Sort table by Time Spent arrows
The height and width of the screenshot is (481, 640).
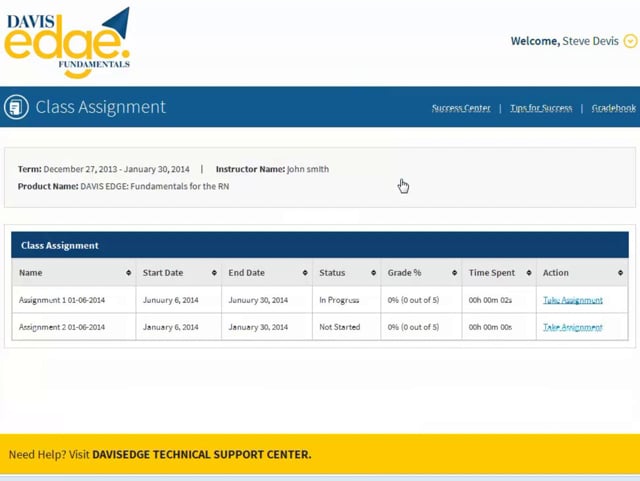(x=529, y=273)
